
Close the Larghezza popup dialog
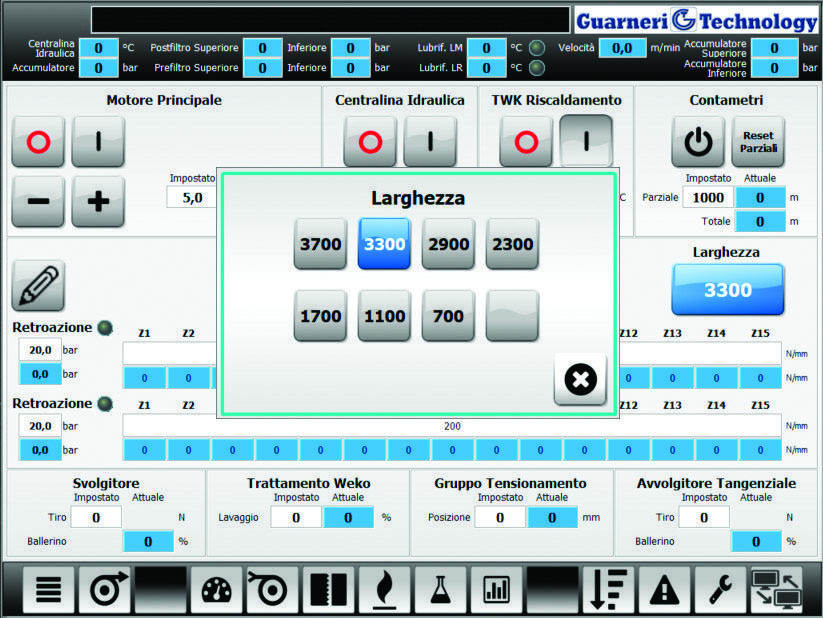click(580, 380)
